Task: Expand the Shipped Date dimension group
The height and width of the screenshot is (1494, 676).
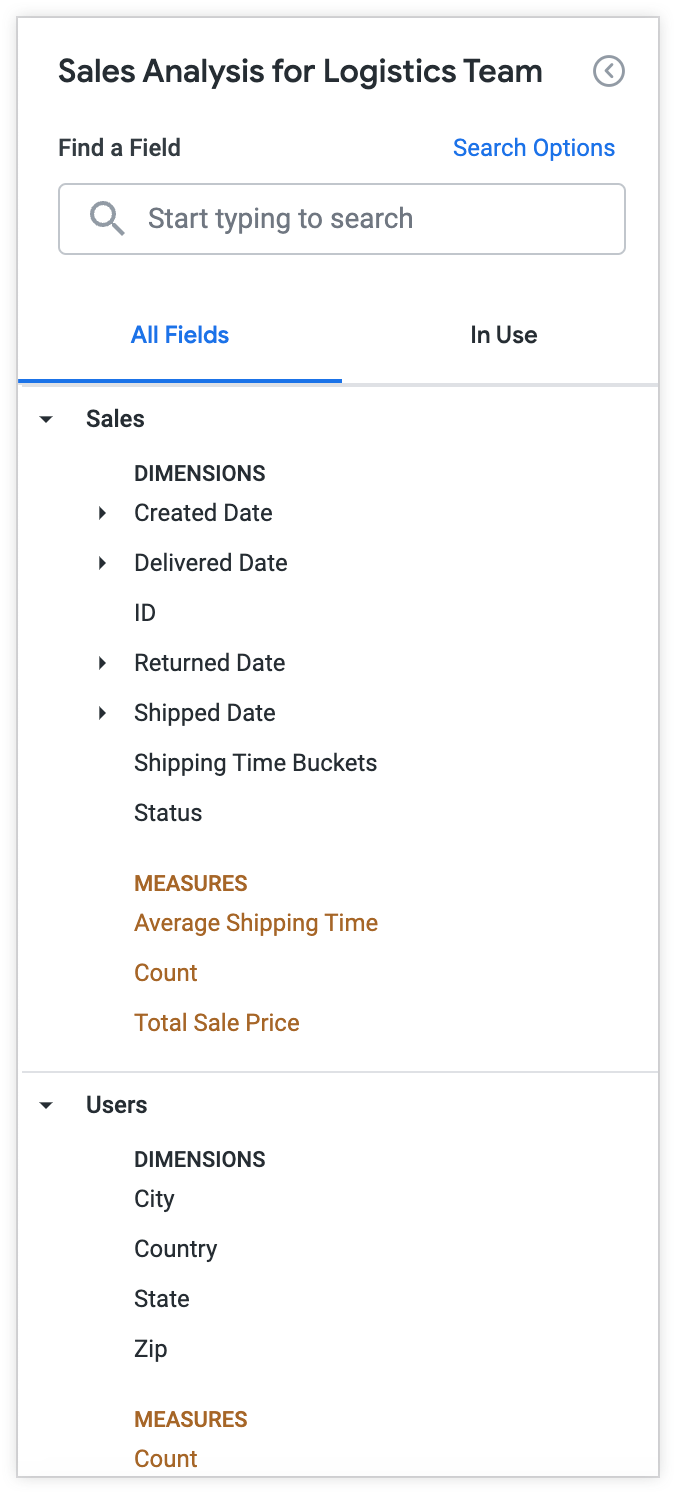Action: coord(102,713)
